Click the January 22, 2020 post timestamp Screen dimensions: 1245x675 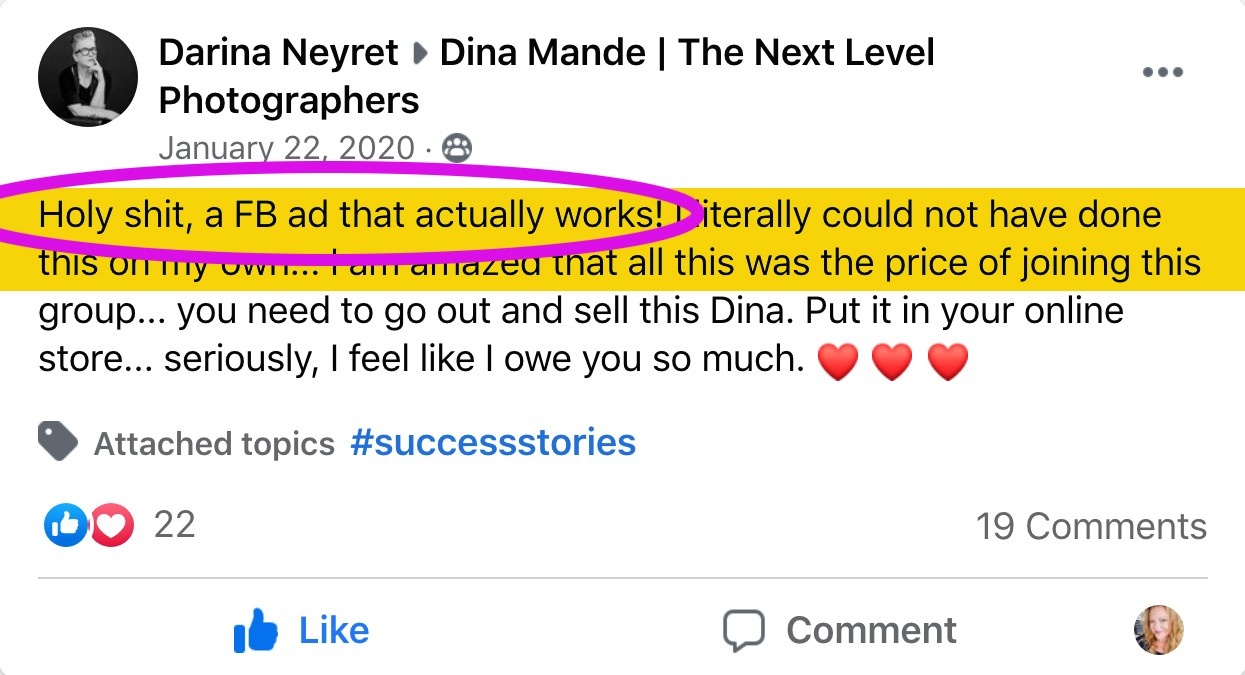pos(286,148)
